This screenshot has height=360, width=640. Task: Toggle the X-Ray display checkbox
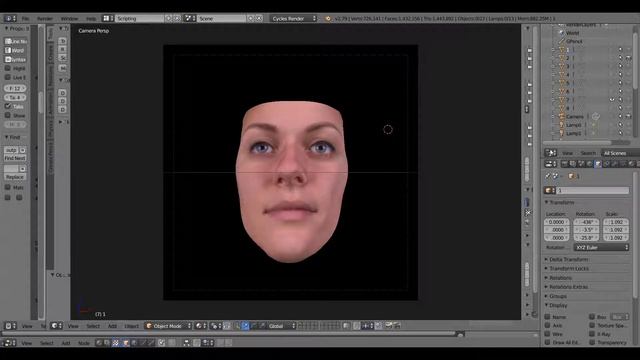click(592, 334)
